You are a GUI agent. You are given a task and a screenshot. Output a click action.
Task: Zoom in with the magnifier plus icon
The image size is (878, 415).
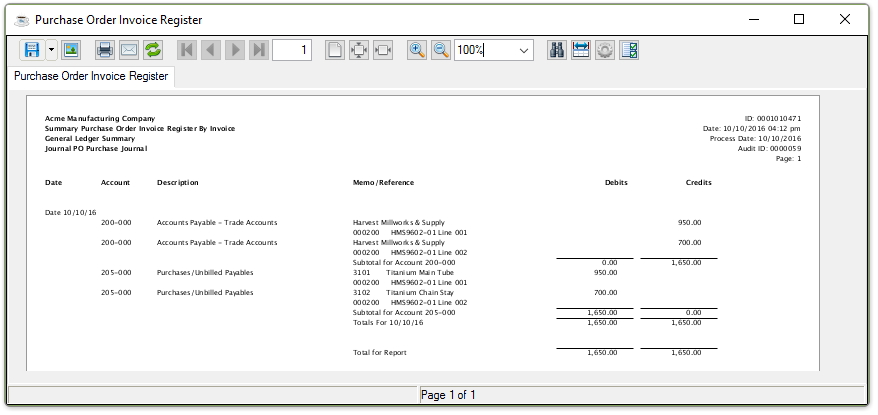(x=417, y=50)
